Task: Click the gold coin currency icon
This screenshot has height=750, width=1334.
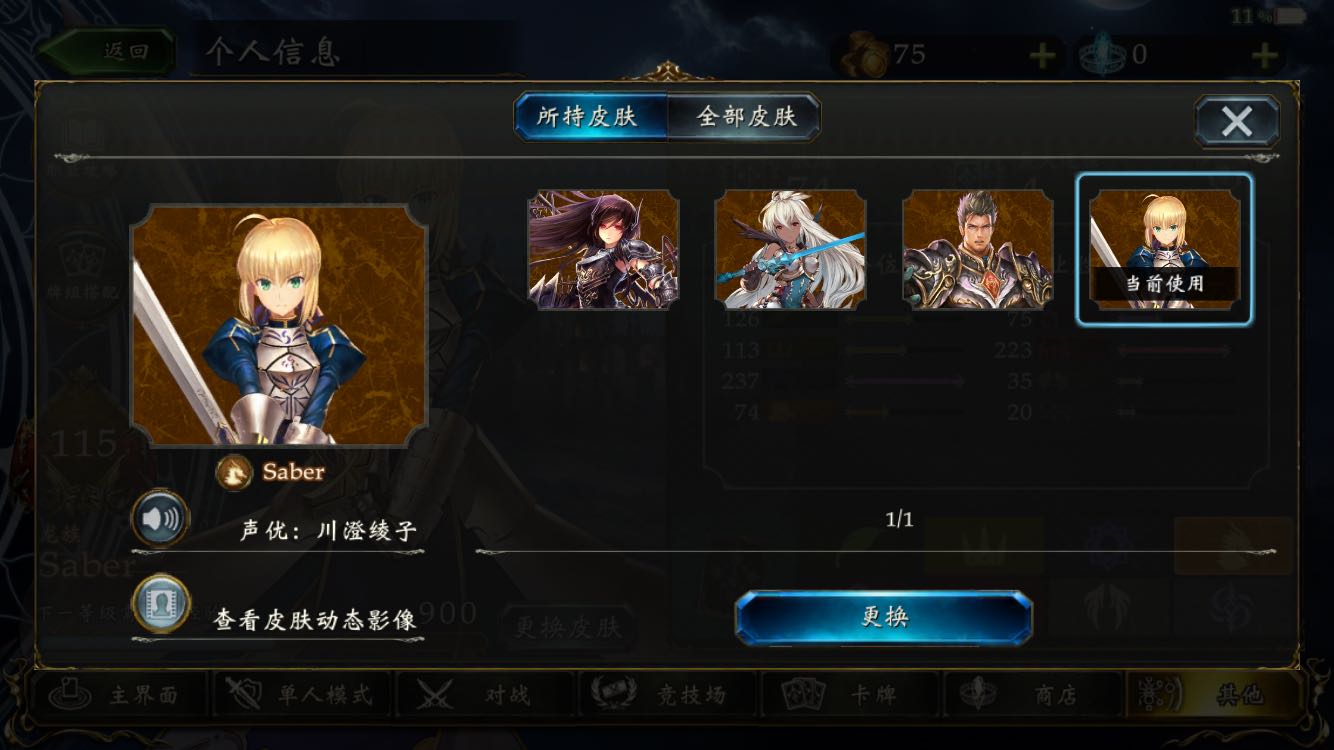Action: (x=866, y=56)
